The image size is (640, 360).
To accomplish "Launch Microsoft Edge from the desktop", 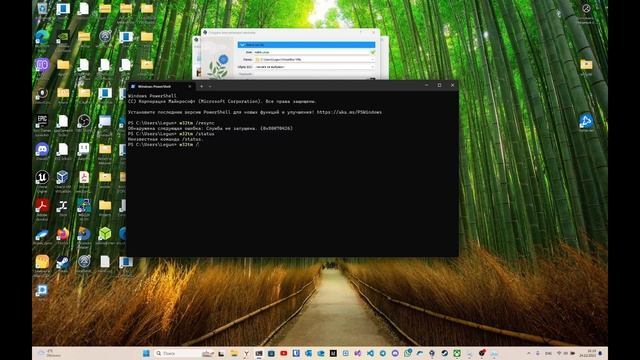I will [42, 38].
